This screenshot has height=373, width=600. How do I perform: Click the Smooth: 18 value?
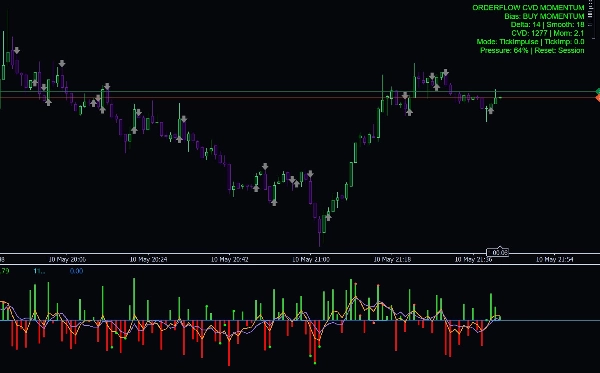pyautogui.click(x=565, y=24)
